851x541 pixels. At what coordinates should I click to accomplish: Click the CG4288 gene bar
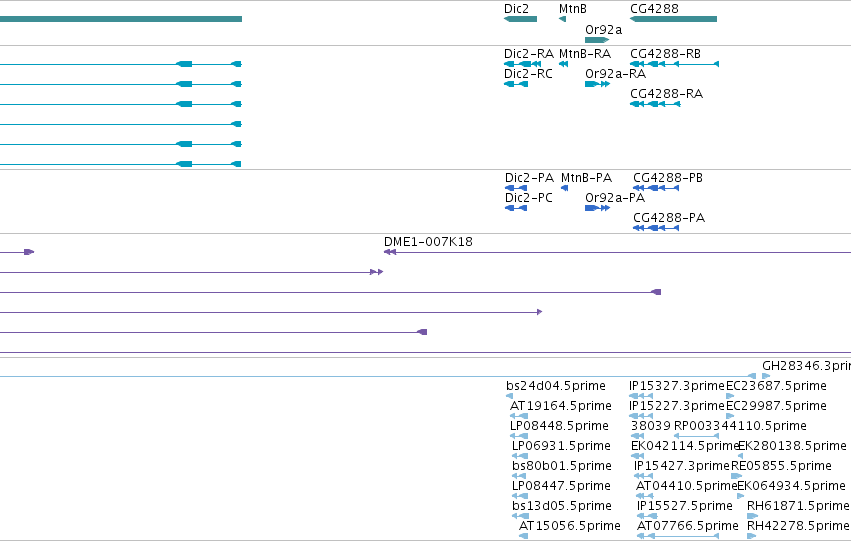(674, 19)
